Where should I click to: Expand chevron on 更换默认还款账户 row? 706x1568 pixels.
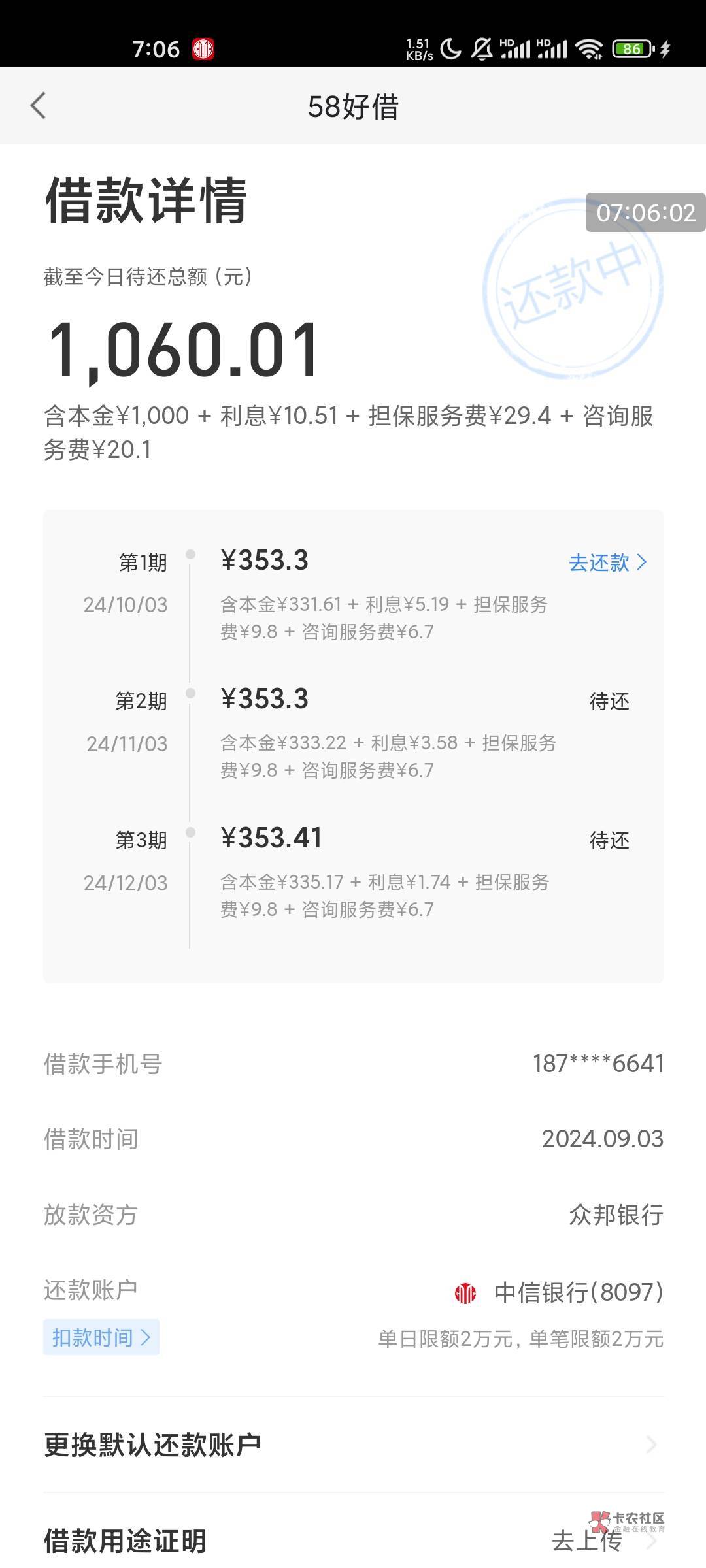coord(651,1445)
